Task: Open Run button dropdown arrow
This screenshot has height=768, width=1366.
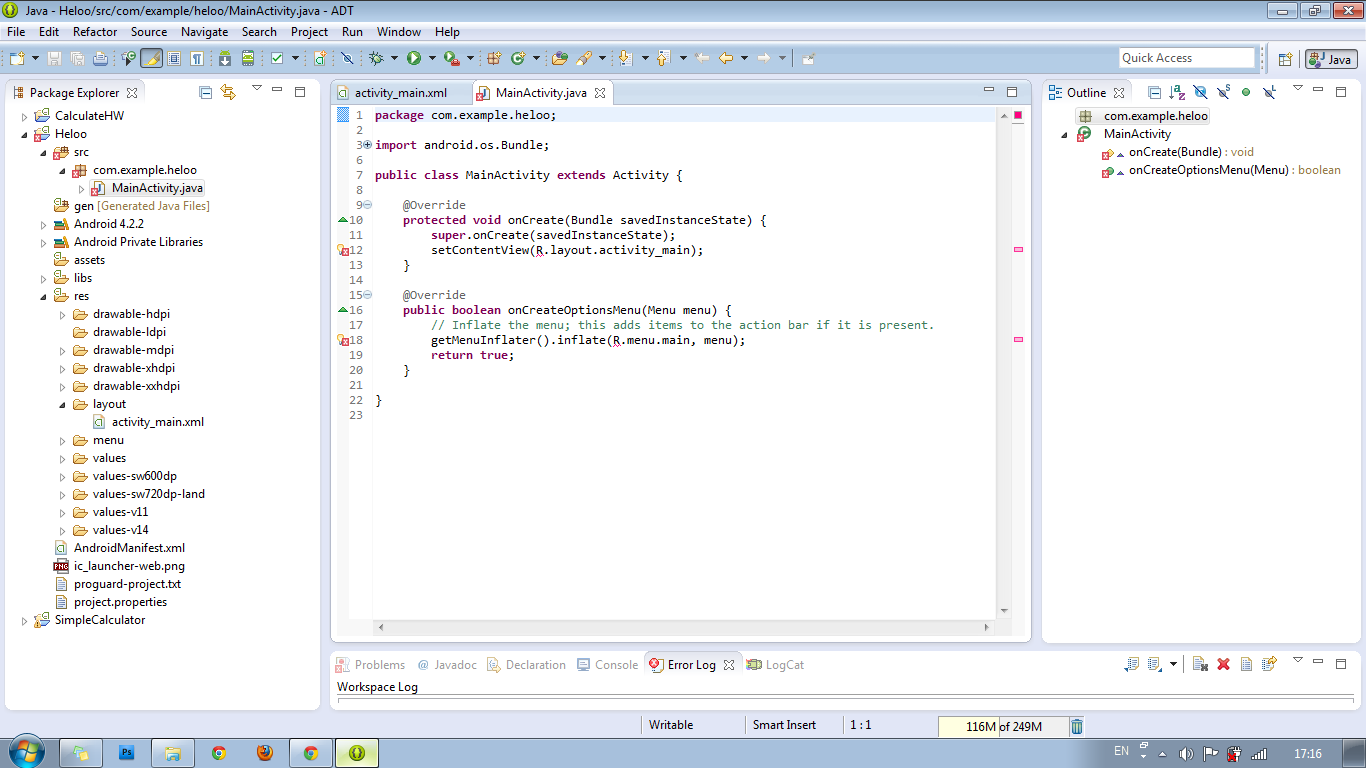Action: click(x=432, y=58)
